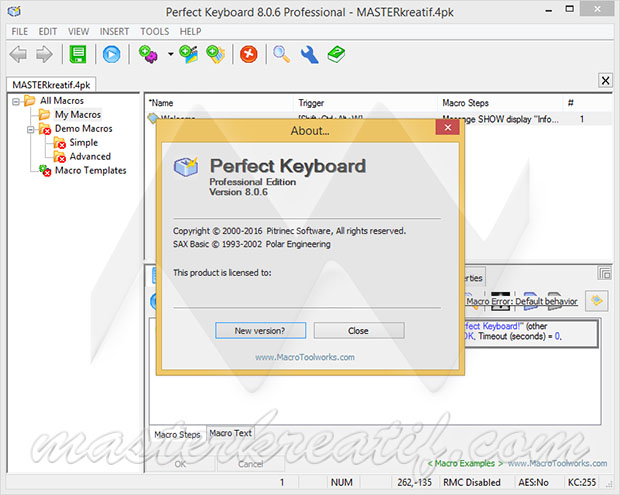Image resolution: width=620 pixels, height=495 pixels.
Task: Open www.MacroToolworks.com link at bottom right
Action: (557, 463)
